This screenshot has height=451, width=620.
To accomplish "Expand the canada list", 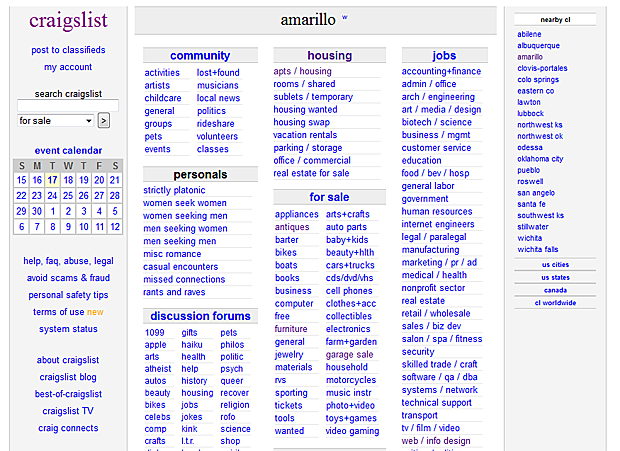I will 555,290.
